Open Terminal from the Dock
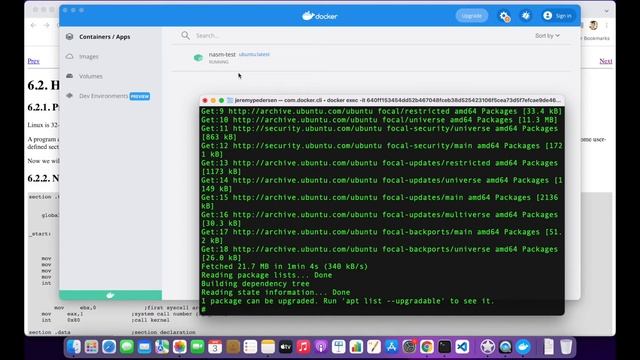The image size is (640, 360). click(444, 347)
